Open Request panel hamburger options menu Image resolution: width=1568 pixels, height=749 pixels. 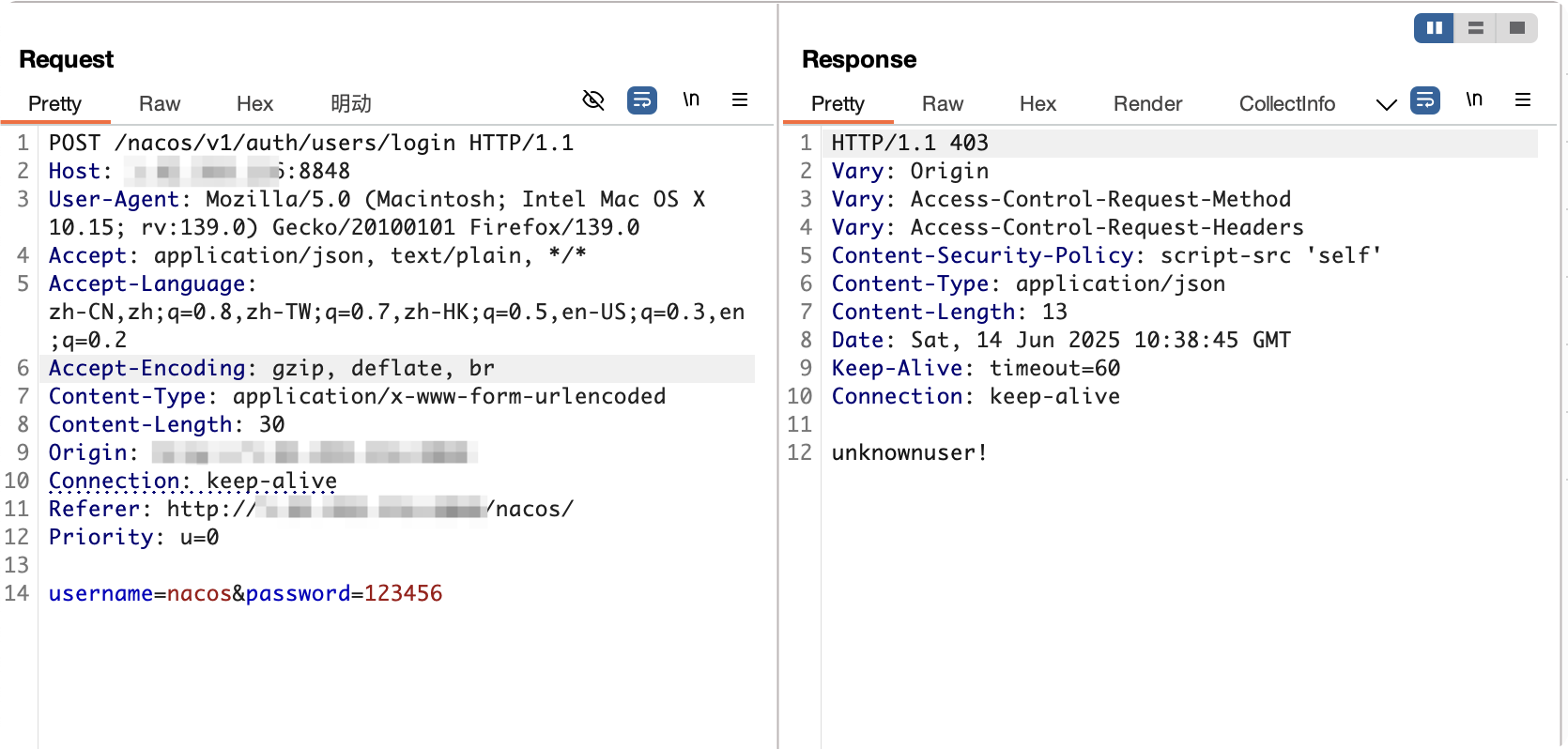(740, 100)
